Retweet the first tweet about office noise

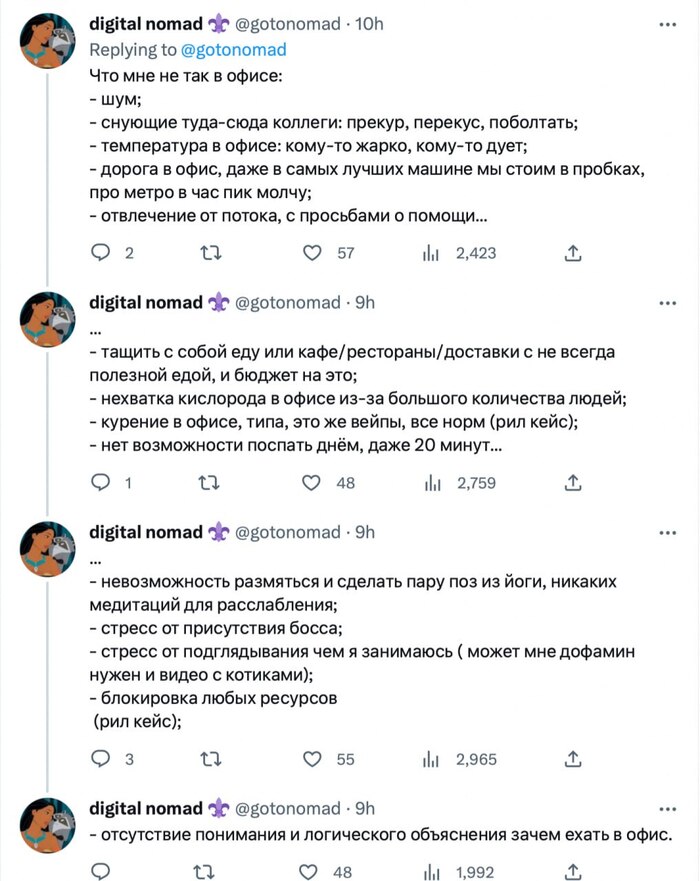(x=210, y=254)
